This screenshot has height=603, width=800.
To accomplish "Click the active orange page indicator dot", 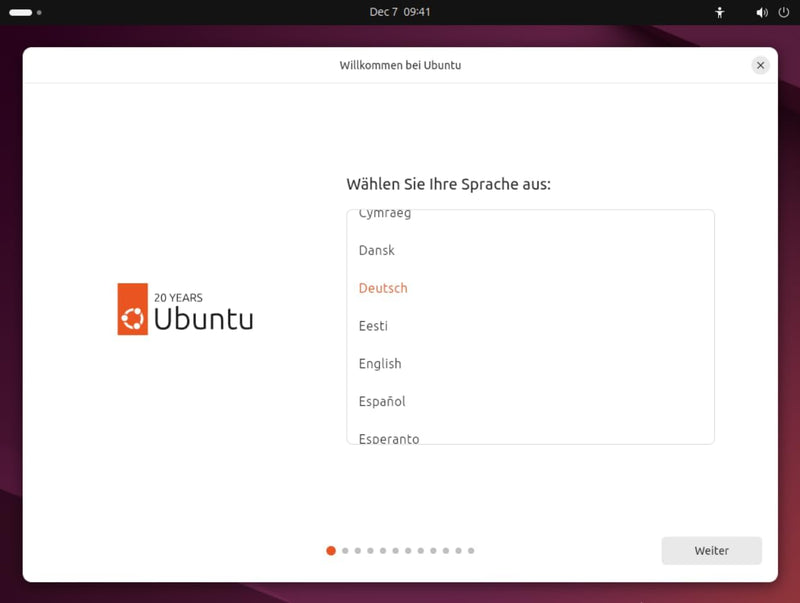I will point(331,550).
